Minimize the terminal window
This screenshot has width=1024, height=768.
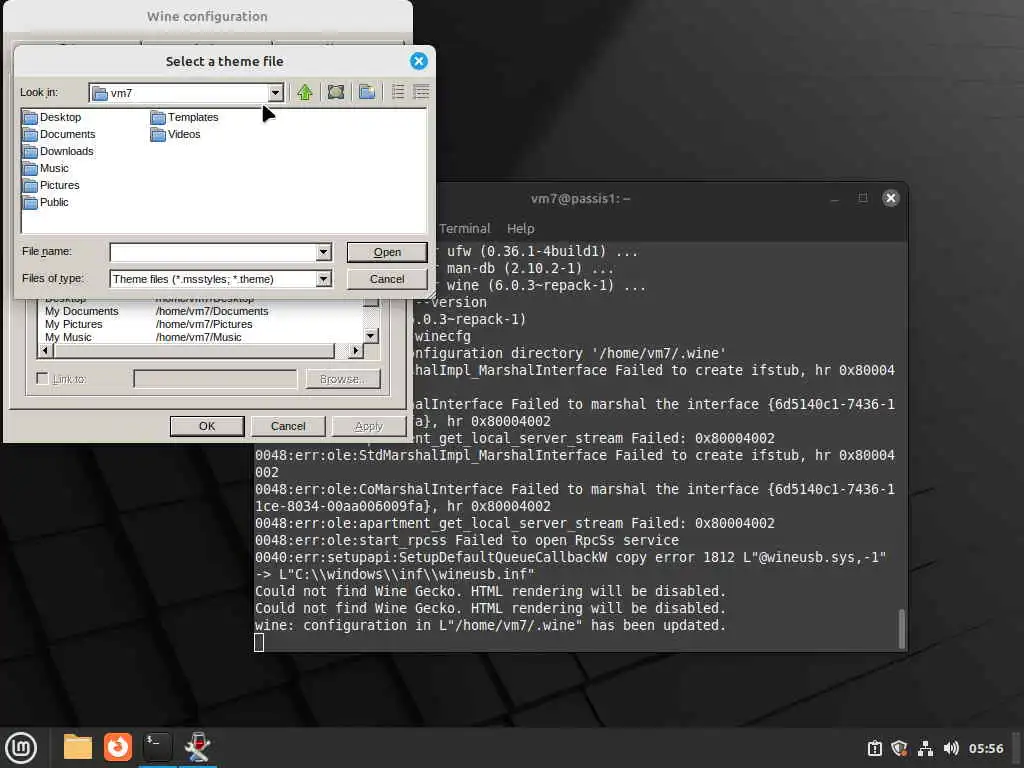[x=834, y=198]
